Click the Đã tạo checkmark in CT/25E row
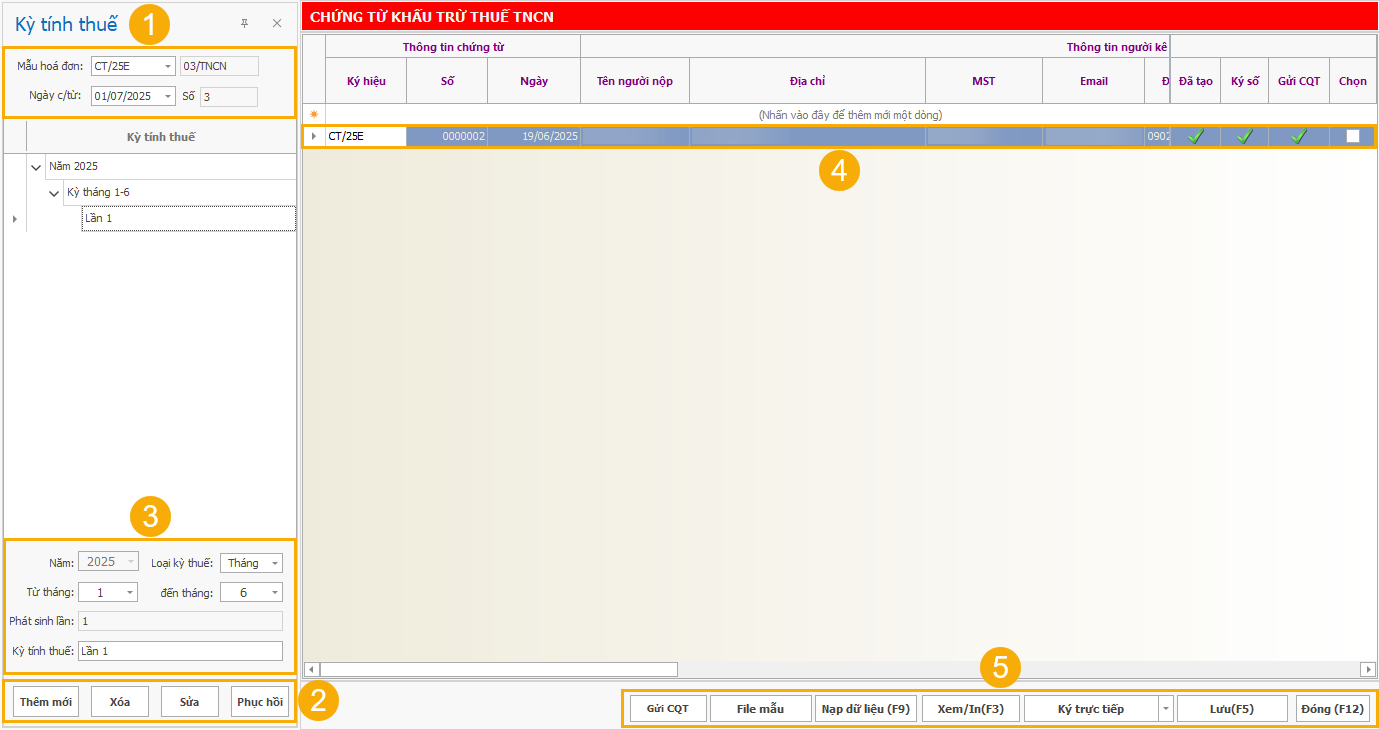Image resolution: width=1380 pixels, height=730 pixels. (x=1195, y=137)
